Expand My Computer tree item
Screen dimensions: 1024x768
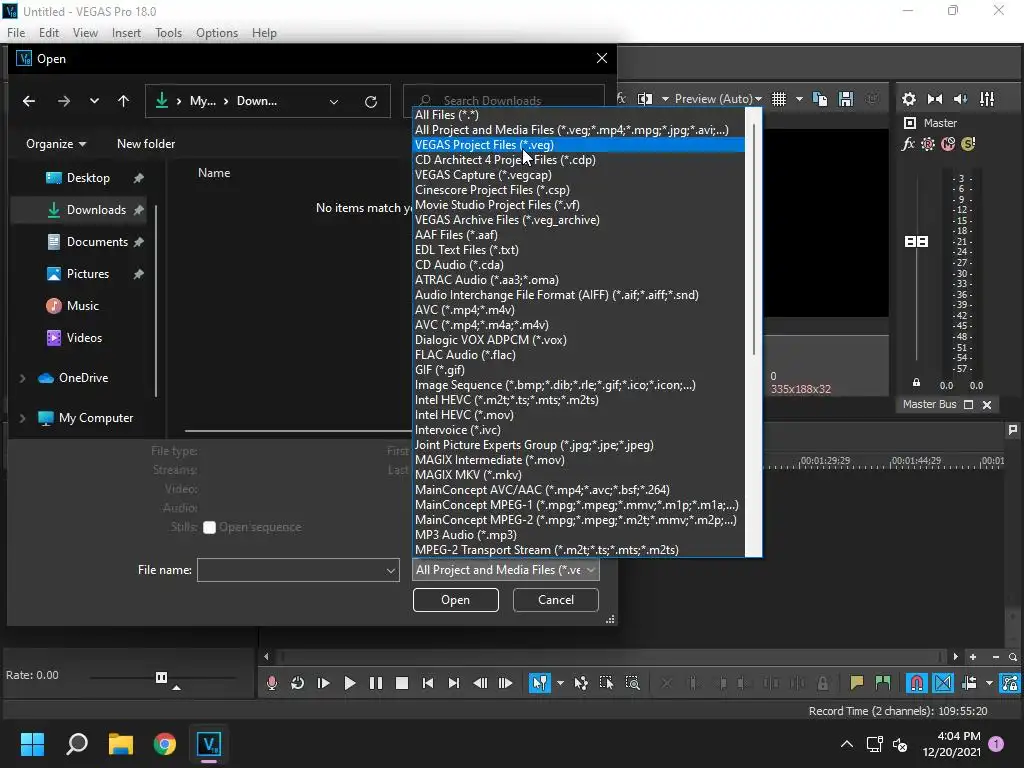[x=23, y=418]
